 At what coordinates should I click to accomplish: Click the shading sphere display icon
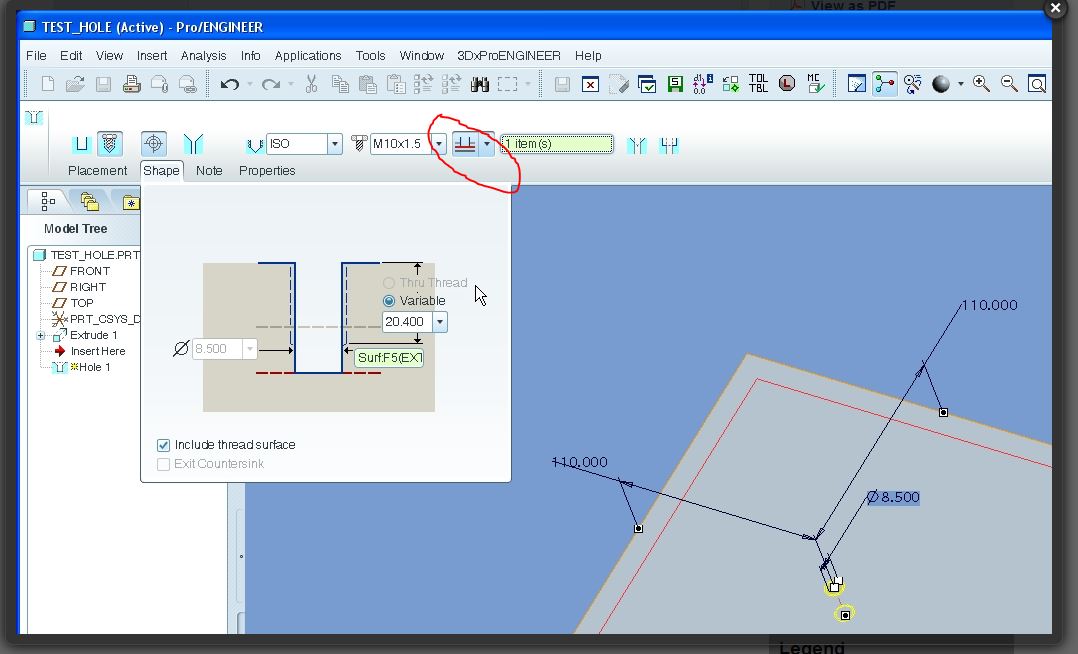pyautogui.click(x=940, y=84)
